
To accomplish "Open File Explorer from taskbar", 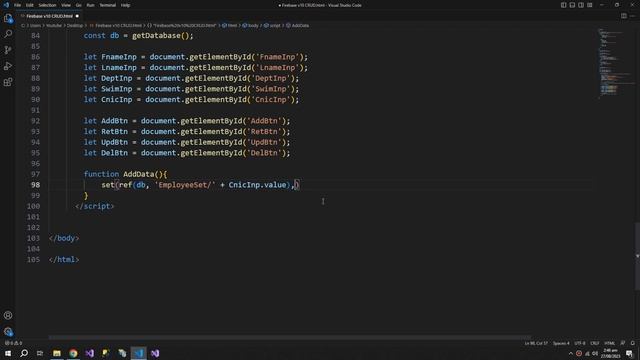I will 57,353.
